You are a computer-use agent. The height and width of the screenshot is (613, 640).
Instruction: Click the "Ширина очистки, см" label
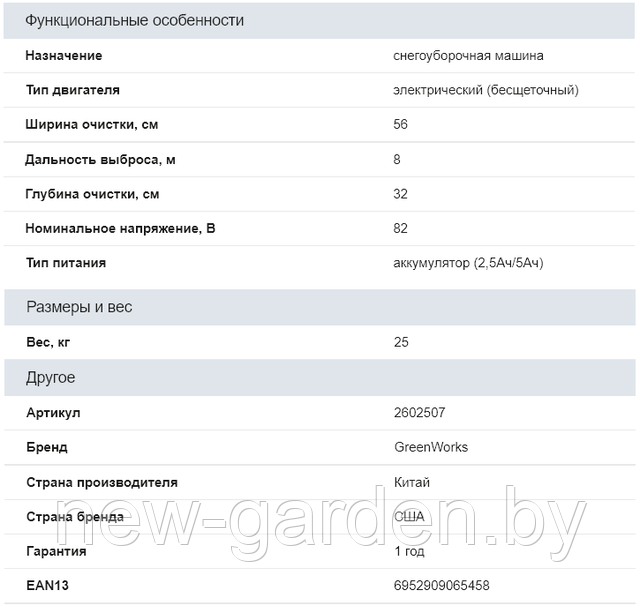coord(92,125)
